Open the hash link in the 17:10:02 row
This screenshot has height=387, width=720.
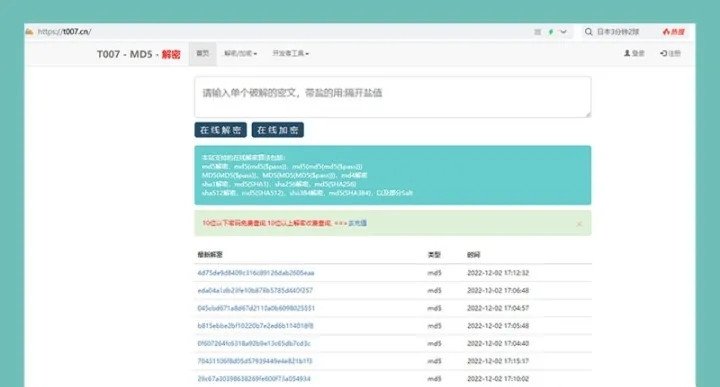click(254, 379)
